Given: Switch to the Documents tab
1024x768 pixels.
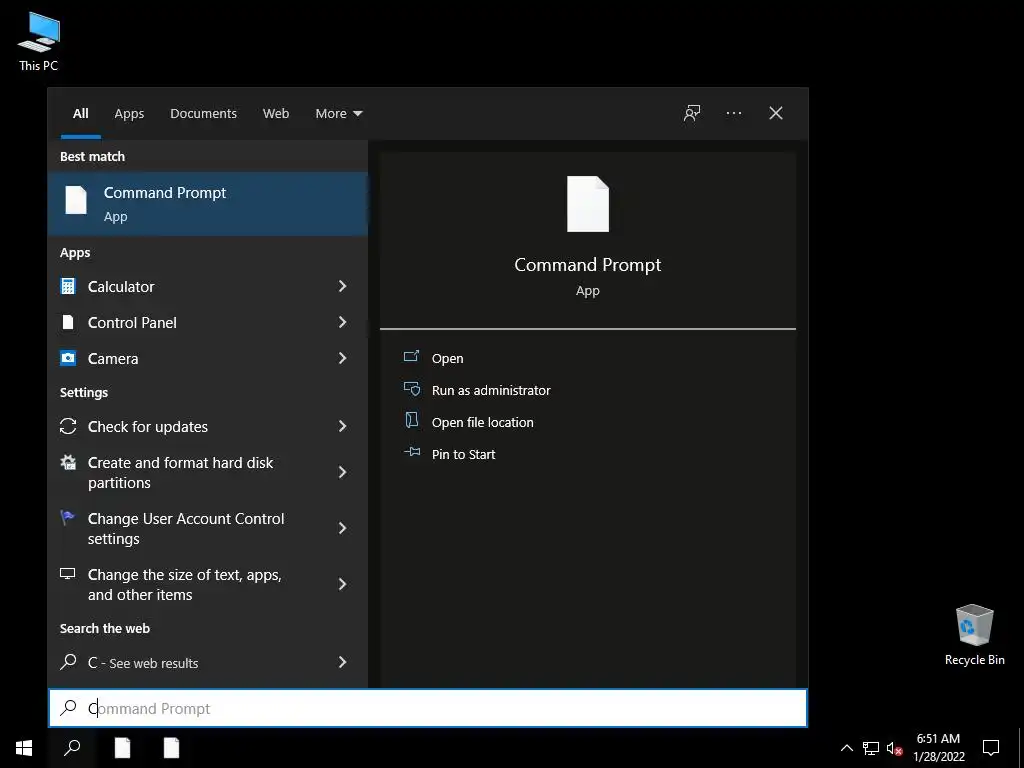Looking at the screenshot, I should [x=203, y=114].
